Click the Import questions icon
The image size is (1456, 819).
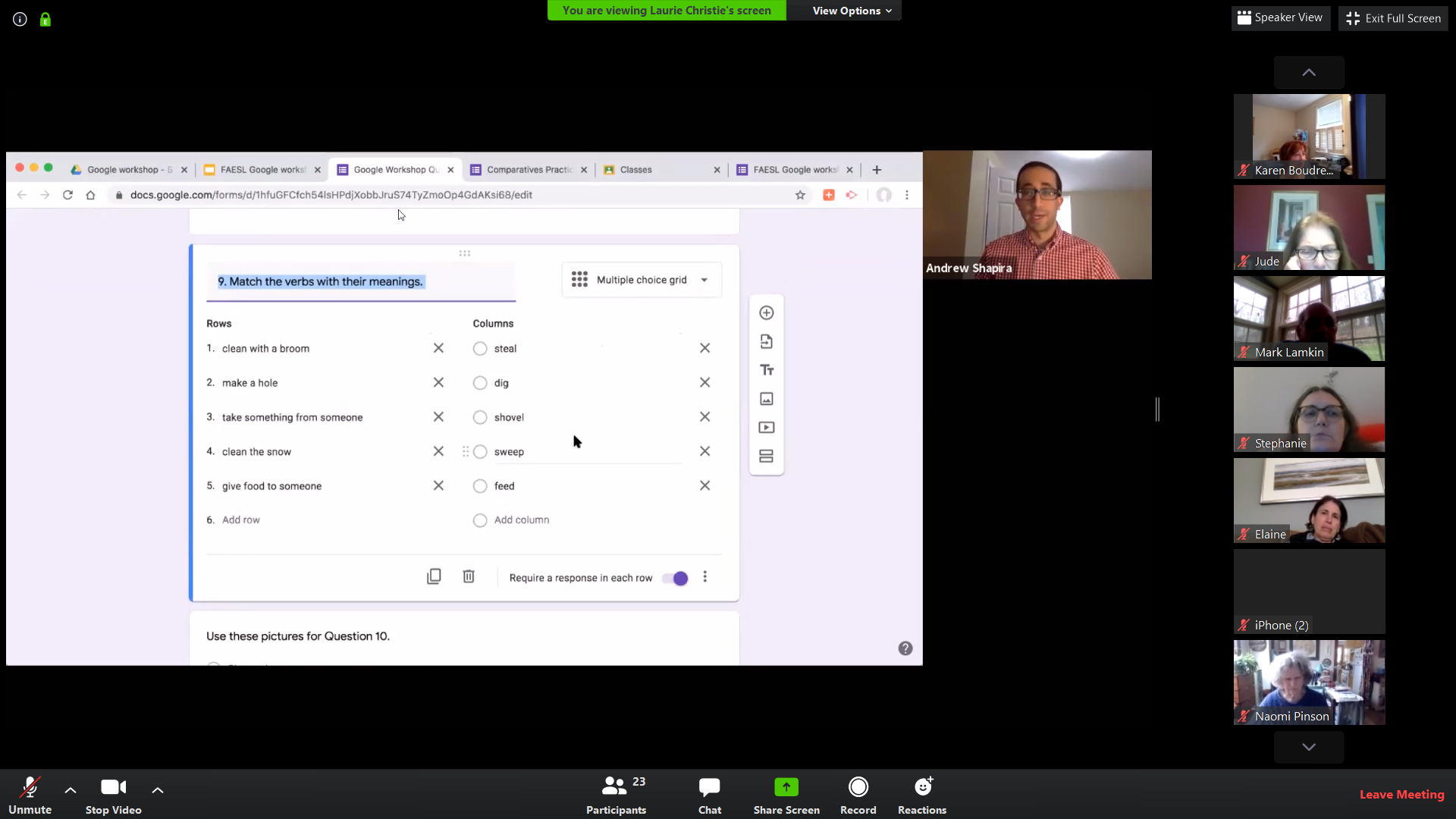(766, 342)
